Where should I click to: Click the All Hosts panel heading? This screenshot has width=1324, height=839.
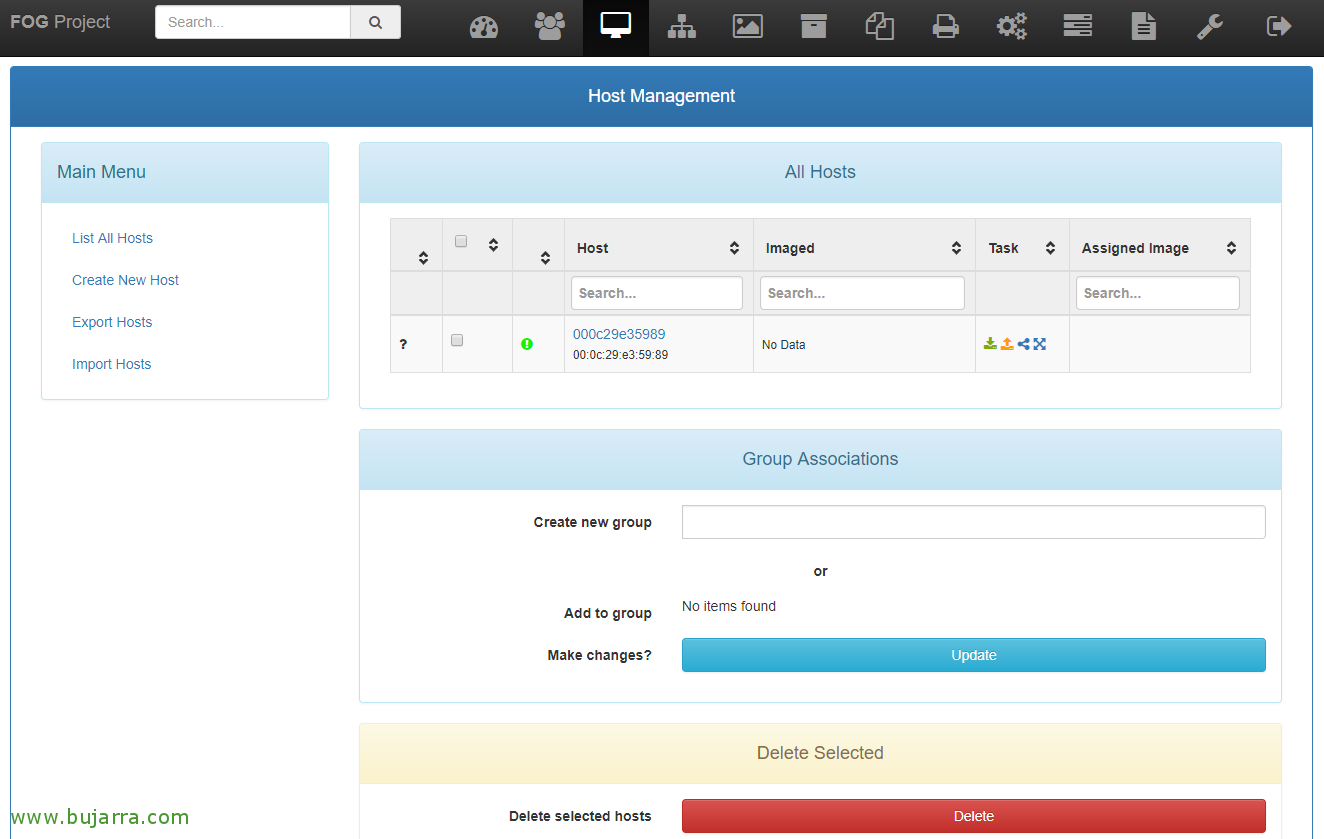(820, 172)
